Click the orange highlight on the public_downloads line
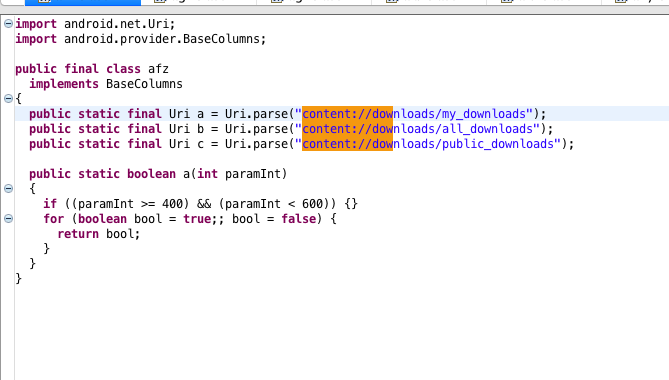 pos(347,144)
